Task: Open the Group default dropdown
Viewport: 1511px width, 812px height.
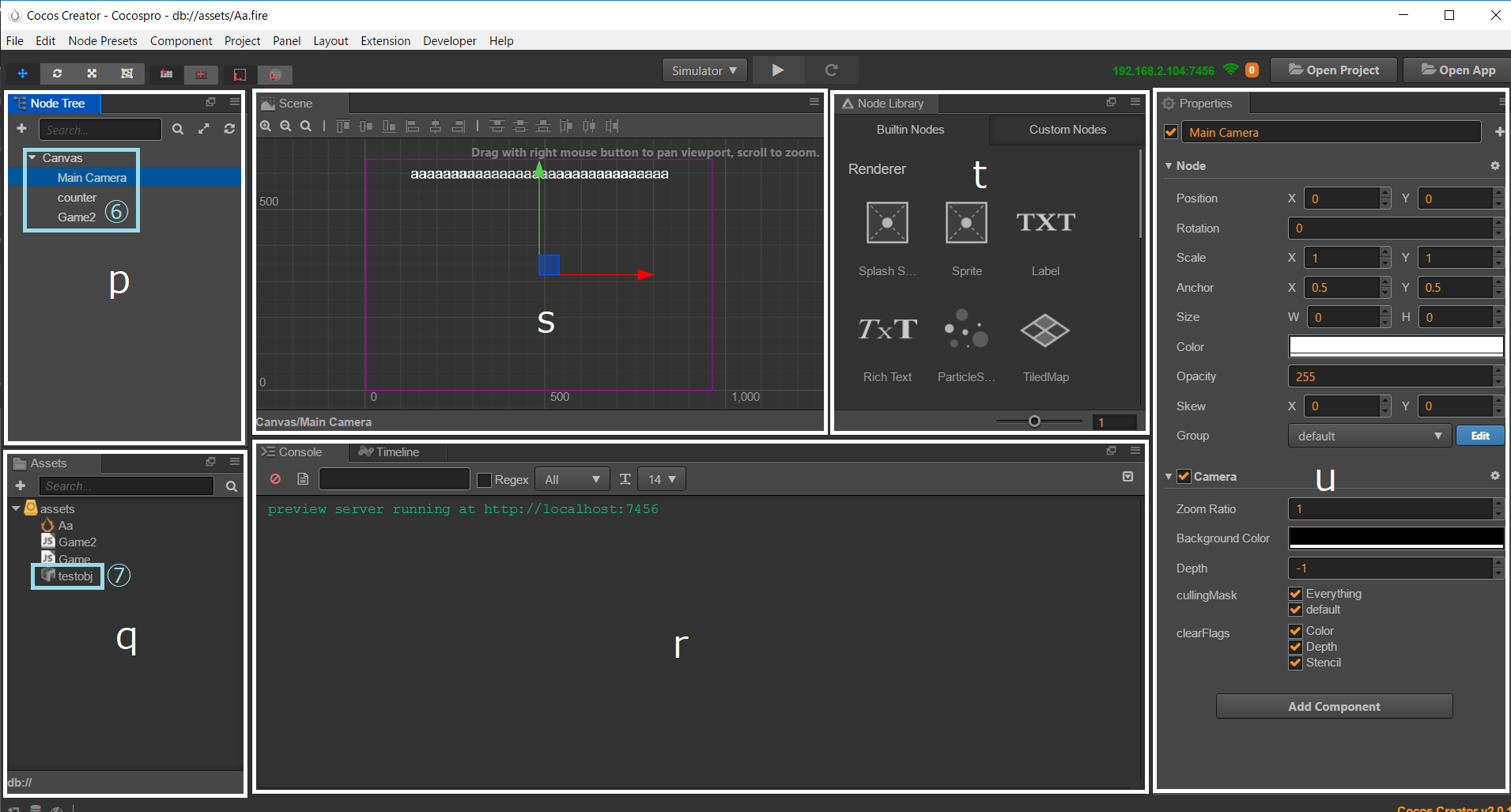Action: coord(1369,436)
